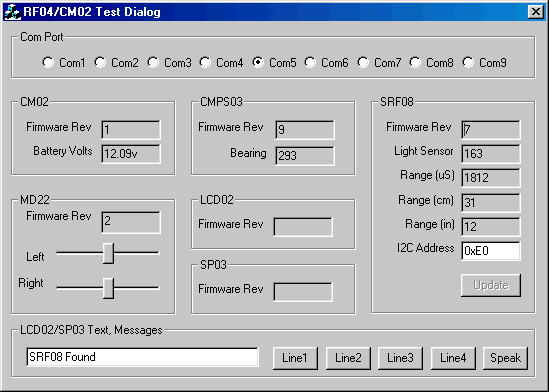Click the Bearing field showing 293

(x=305, y=156)
